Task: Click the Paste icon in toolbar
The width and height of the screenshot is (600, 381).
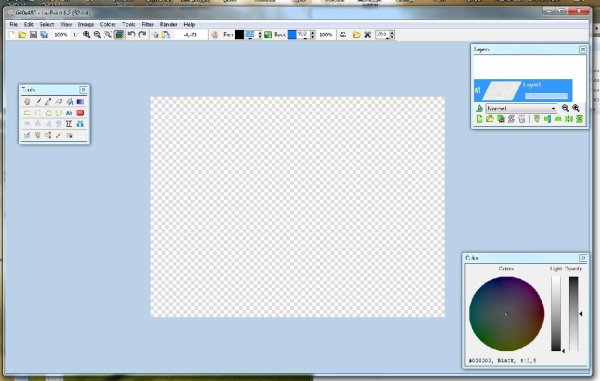Action: 166,35
